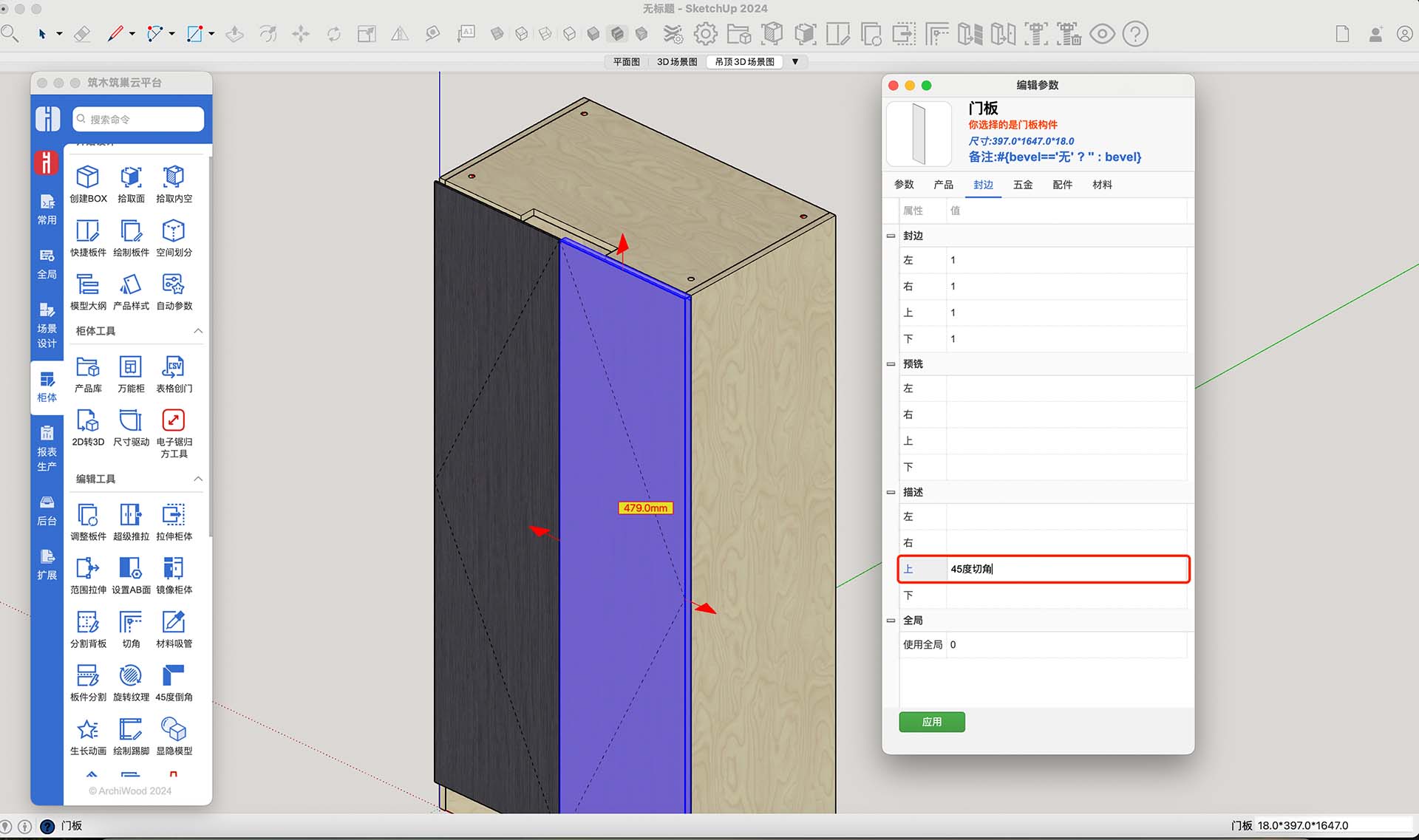This screenshot has height=840, width=1419.
Task: Select the 尺寸驱动 tool
Action: click(x=131, y=420)
